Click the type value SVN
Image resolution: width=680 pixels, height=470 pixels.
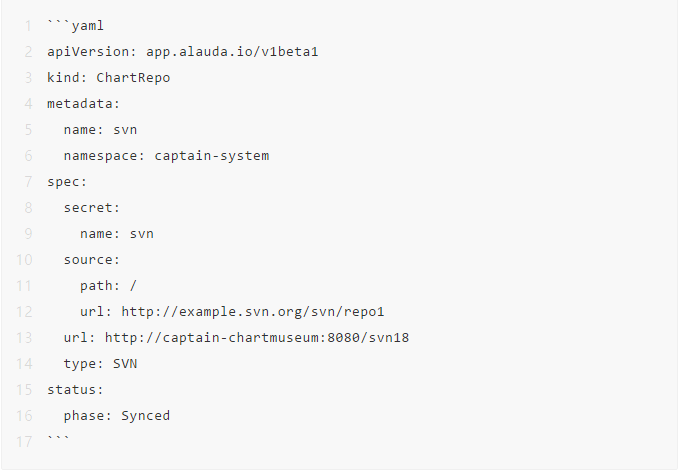click(125, 363)
